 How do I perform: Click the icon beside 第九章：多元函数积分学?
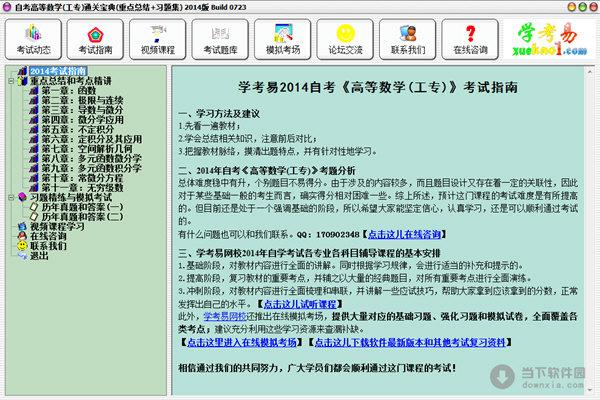[34, 168]
